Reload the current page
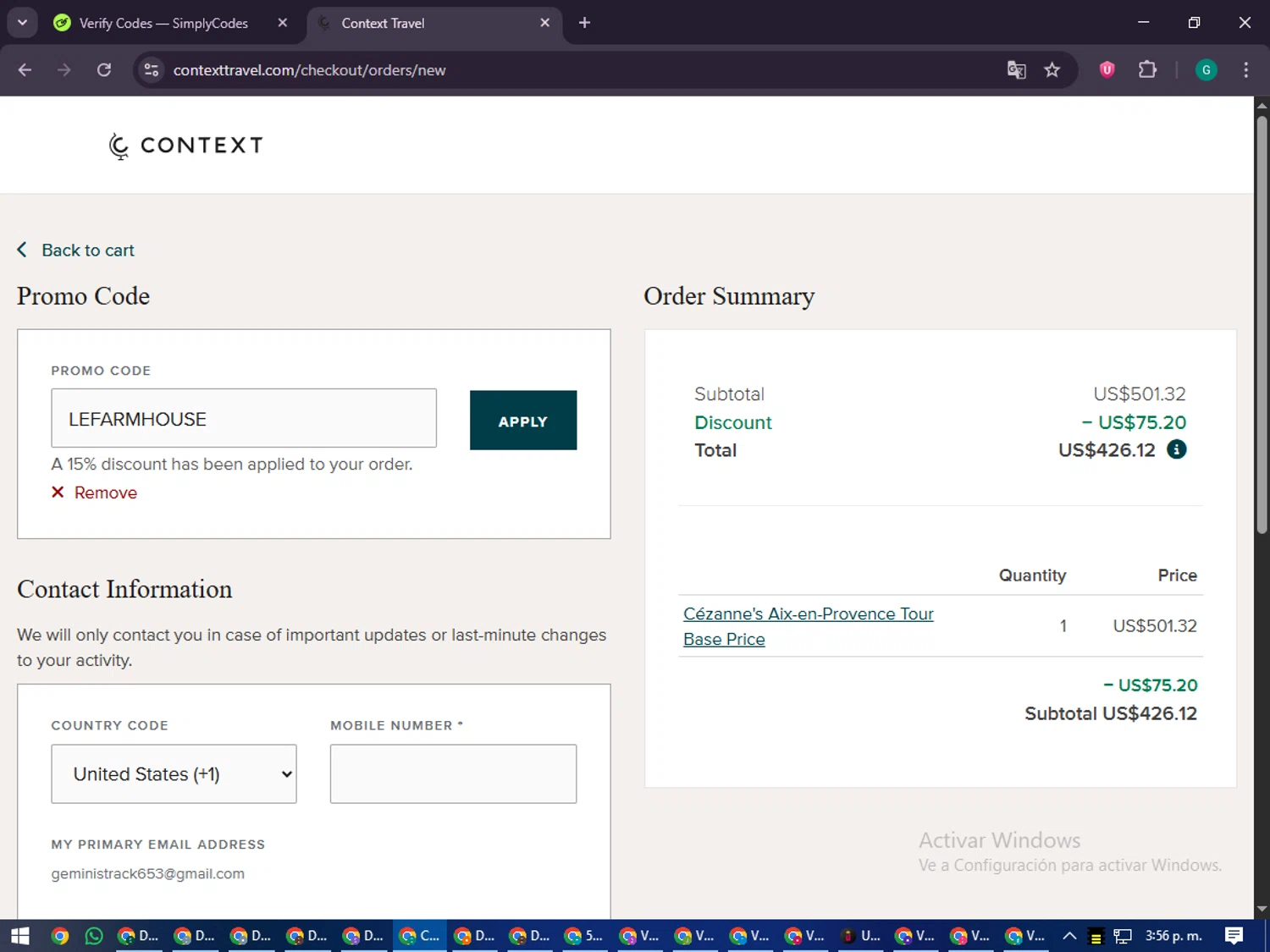 (x=104, y=70)
